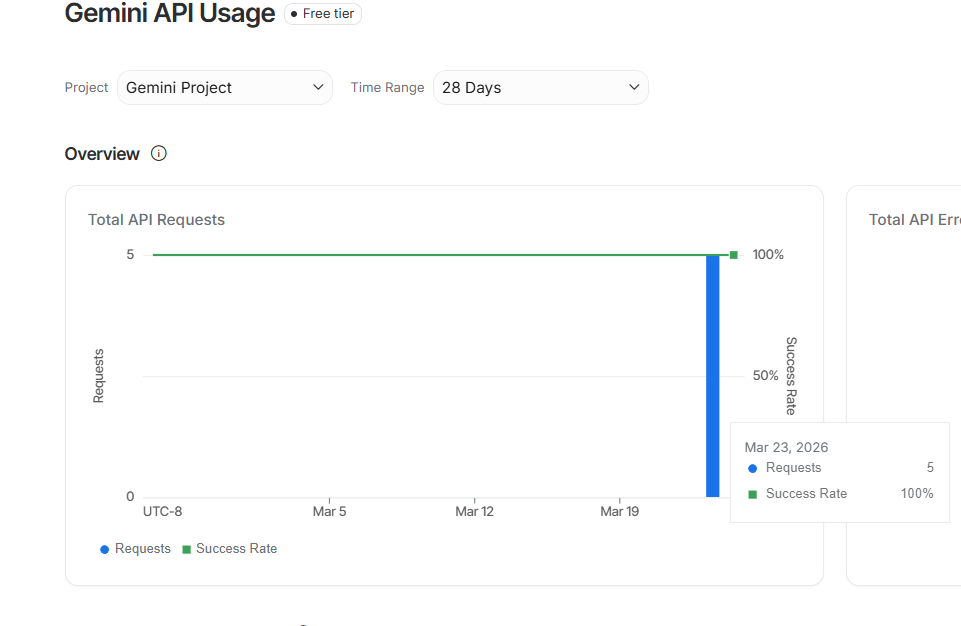Toggle Success Rate series in chart legend
Viewport: 961px width, 626px height.
tap(230, 549)
